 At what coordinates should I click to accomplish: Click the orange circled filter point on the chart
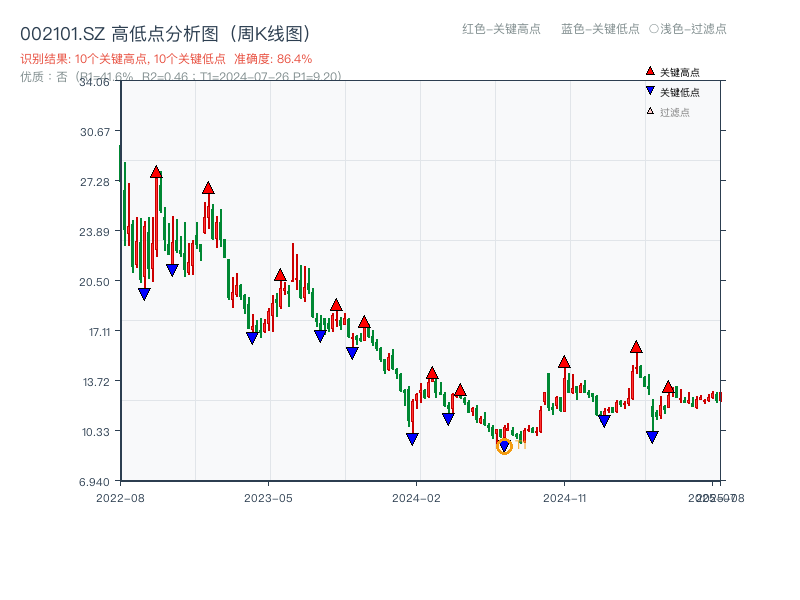(x=505, y=446)
